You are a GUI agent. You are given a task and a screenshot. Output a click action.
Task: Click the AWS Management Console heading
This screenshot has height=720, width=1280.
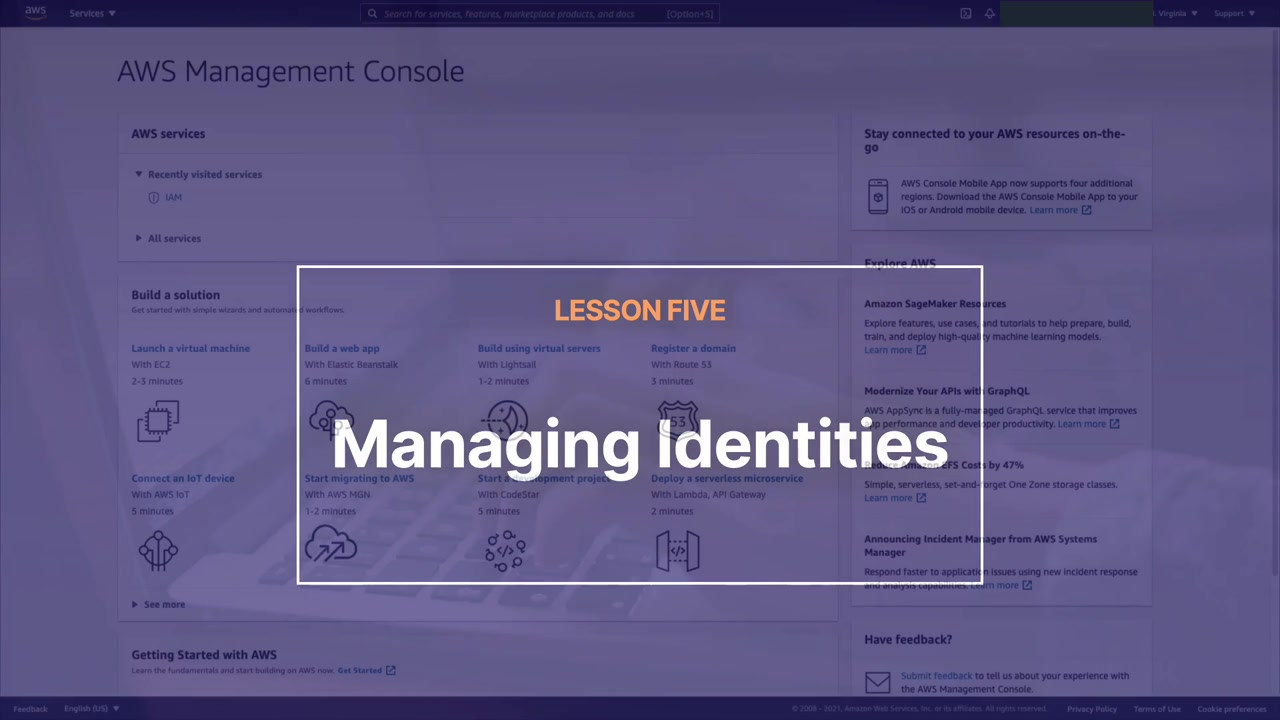coord(291,72)
